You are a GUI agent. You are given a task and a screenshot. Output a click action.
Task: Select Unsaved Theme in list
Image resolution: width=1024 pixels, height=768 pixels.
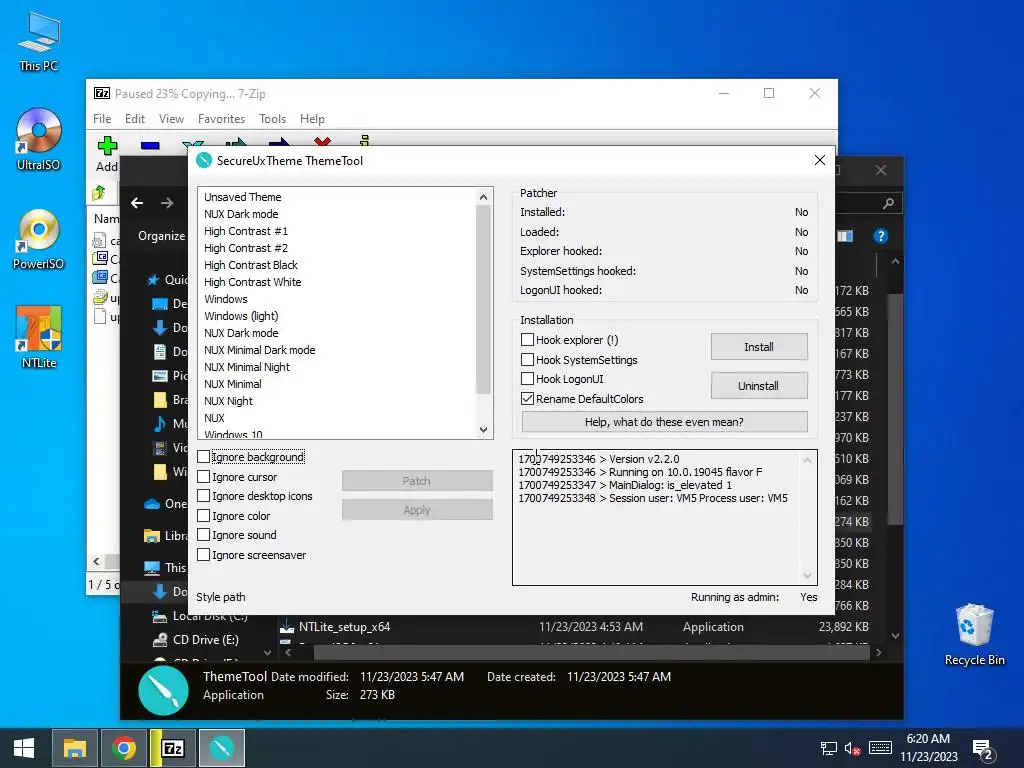coord(242,197)
